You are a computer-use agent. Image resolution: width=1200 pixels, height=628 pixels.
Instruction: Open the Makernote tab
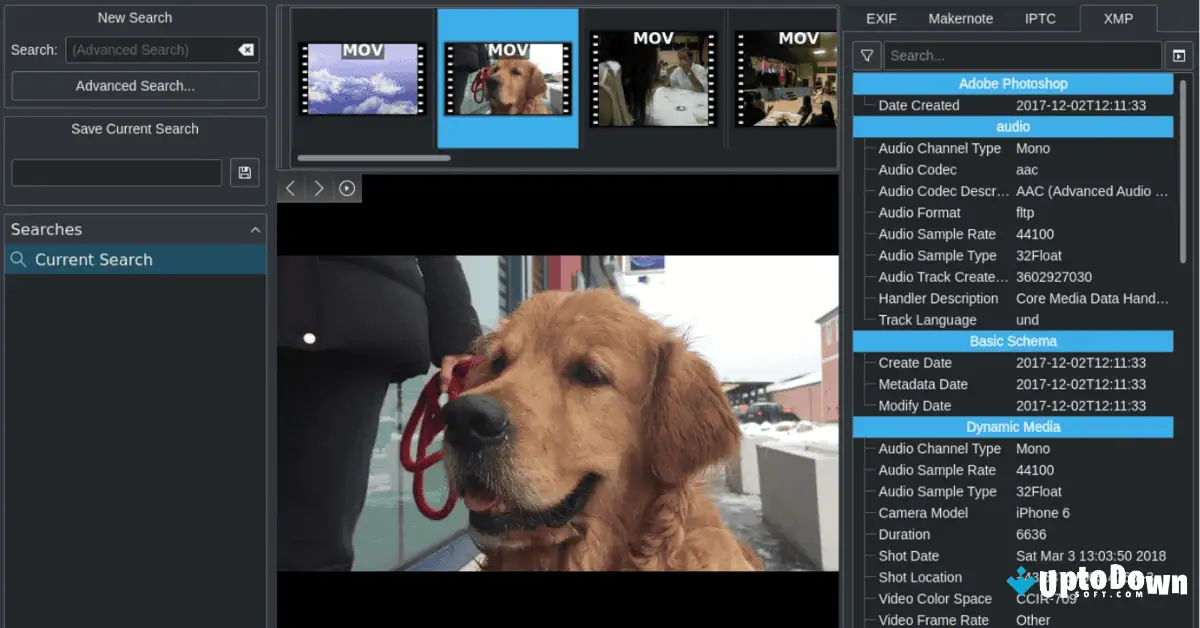(961, 18)
